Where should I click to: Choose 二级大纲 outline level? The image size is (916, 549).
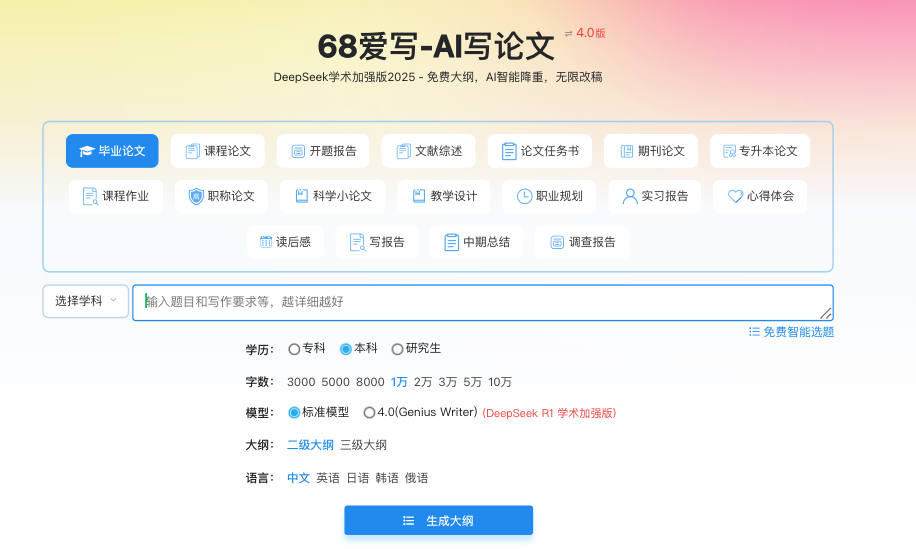coord(310,445)
